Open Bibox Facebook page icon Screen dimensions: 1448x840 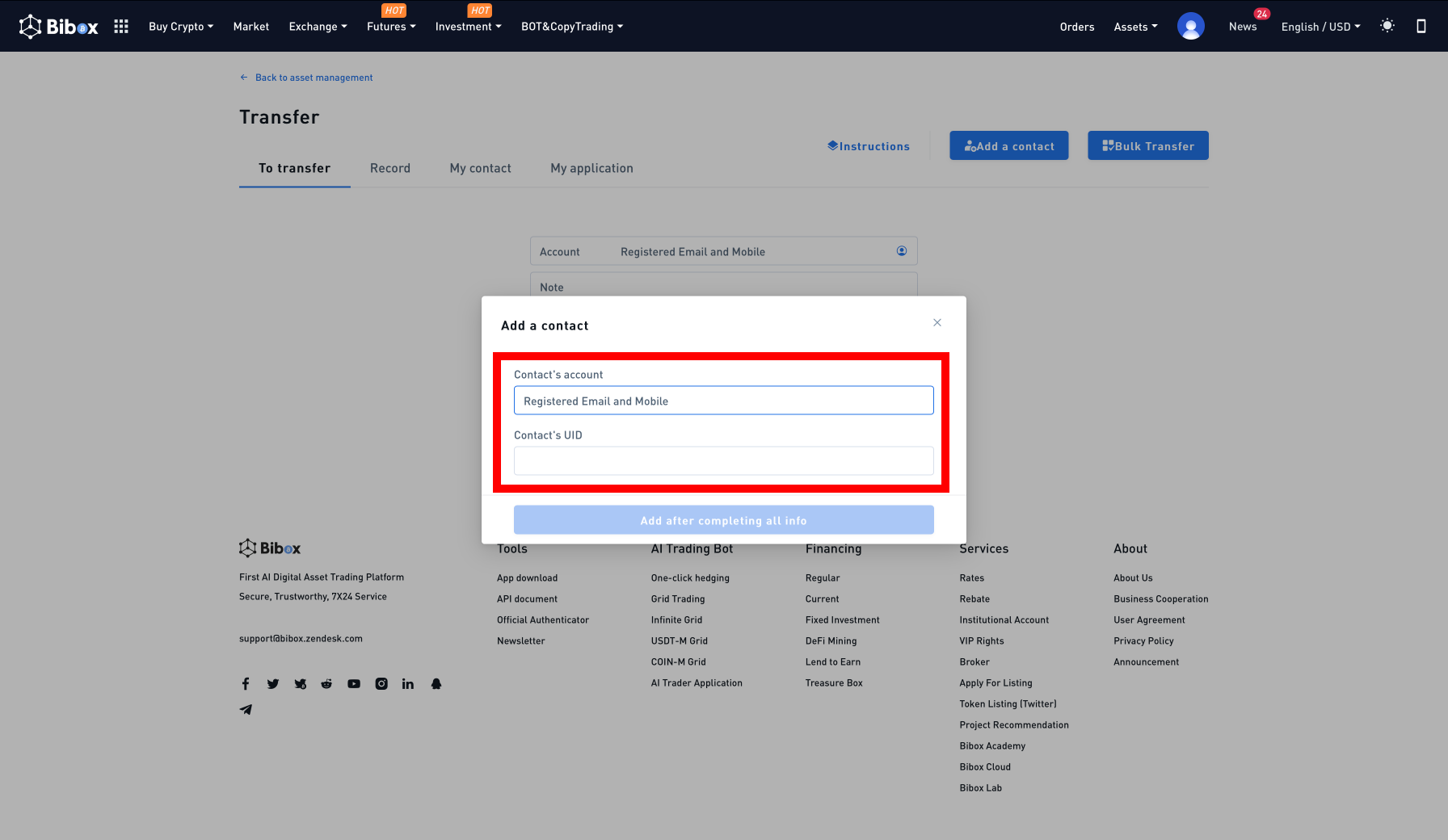(x=246, y=684)
